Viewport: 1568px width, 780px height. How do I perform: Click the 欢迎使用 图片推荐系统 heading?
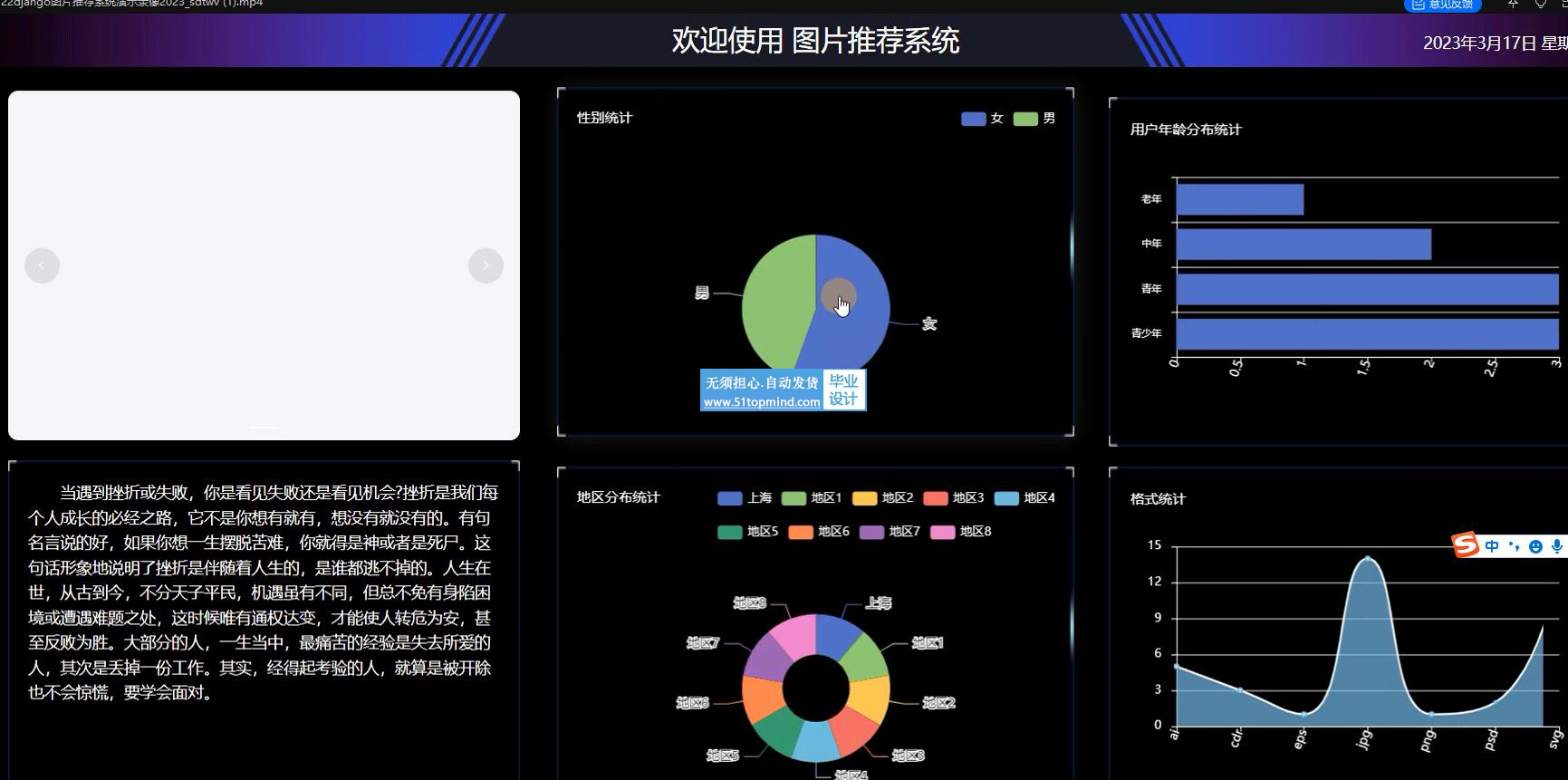point(815,41)
